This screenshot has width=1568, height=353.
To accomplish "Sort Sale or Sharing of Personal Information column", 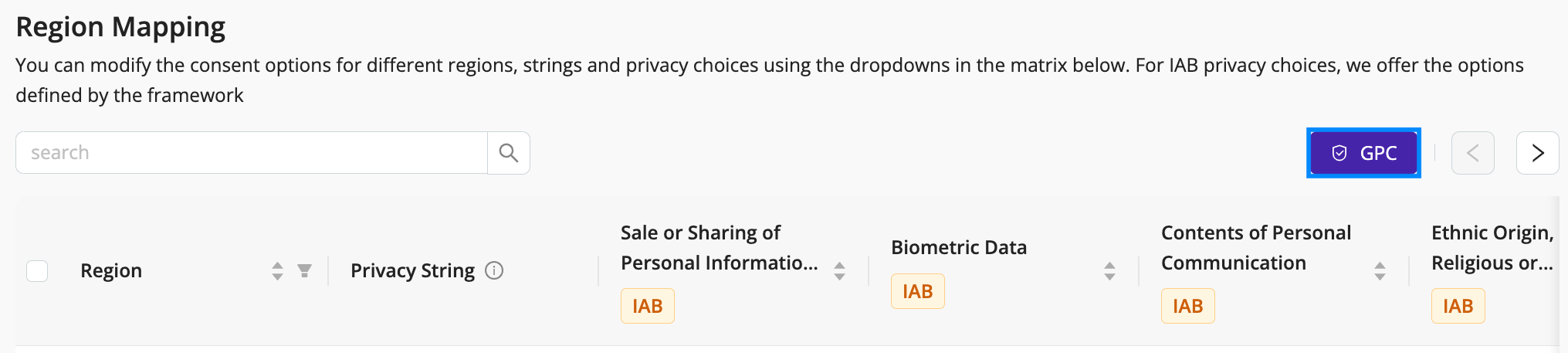I will tap(839, 270).
